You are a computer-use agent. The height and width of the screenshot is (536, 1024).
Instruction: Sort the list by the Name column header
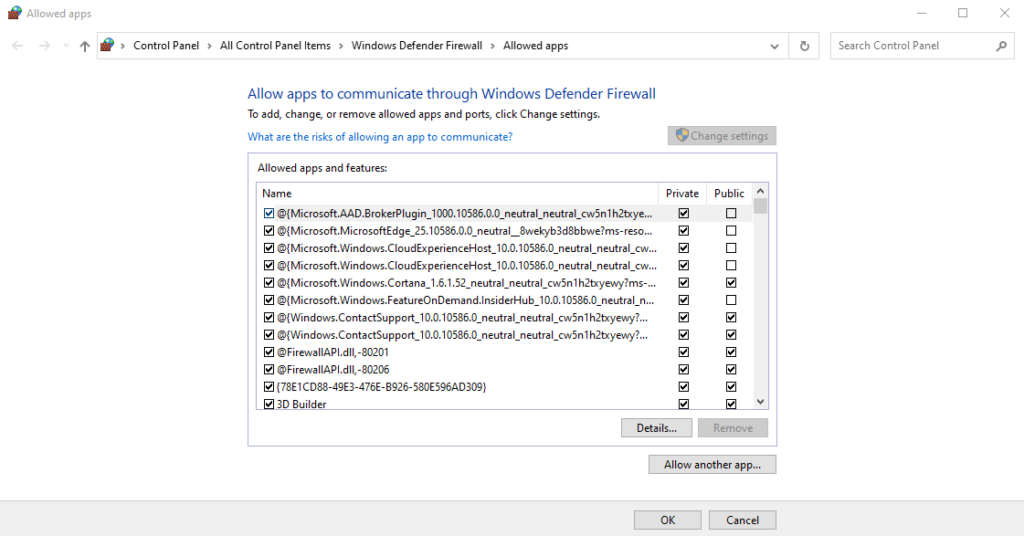pyautogui.click(x=457, y=193)
